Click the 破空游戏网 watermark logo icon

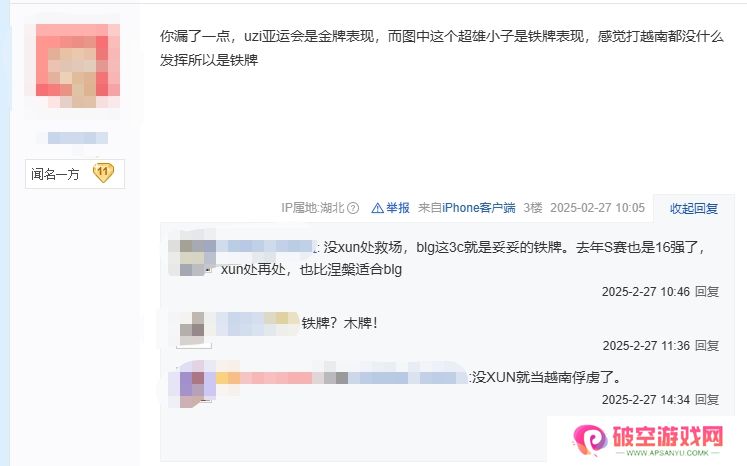click(x=590, y=439)
